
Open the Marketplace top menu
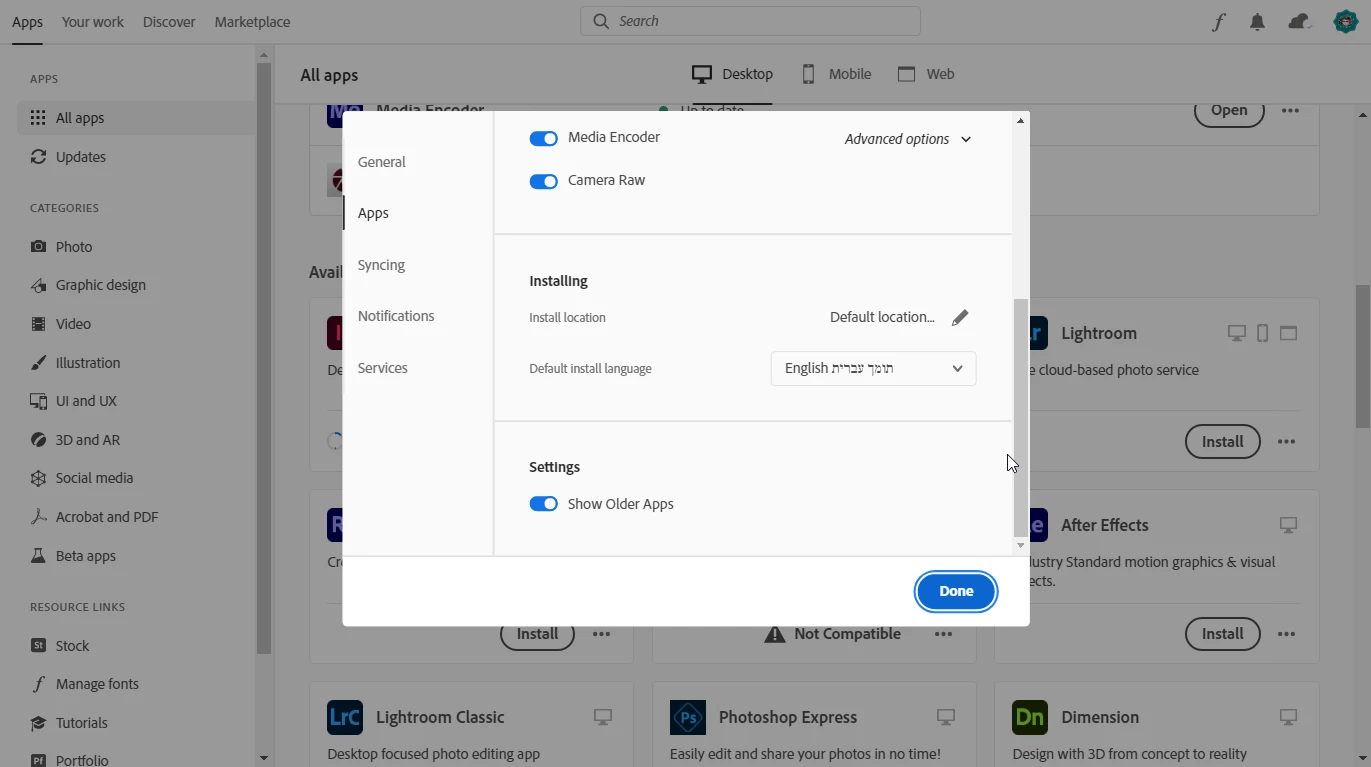coord(252,21)
